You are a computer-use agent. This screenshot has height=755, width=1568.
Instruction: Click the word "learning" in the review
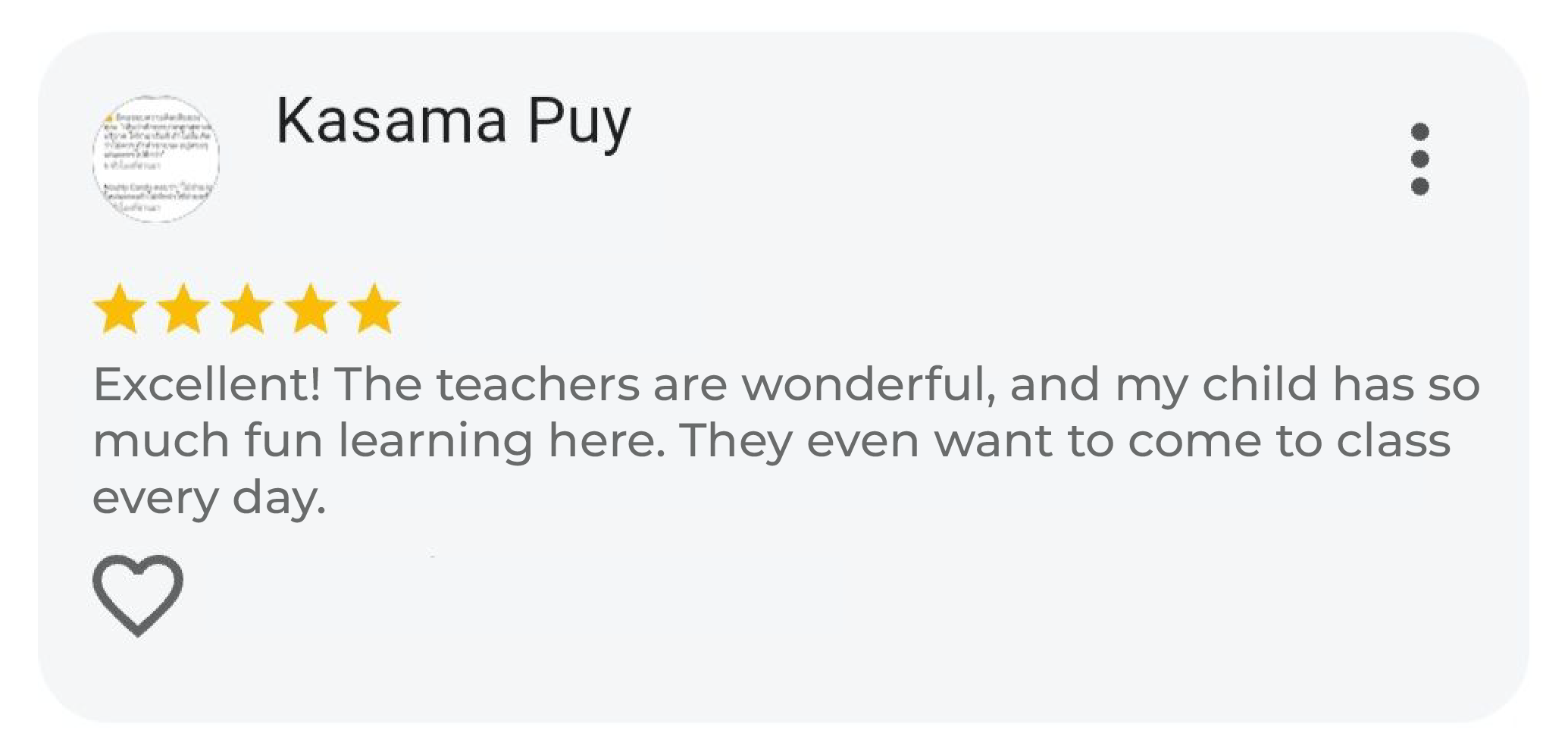(x=435, y=443)
